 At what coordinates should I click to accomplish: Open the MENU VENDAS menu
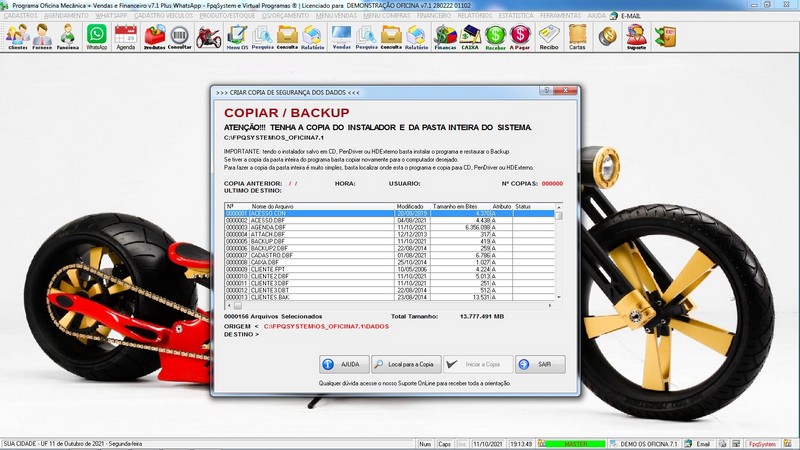pyautogui.click(x=336, y=16)
